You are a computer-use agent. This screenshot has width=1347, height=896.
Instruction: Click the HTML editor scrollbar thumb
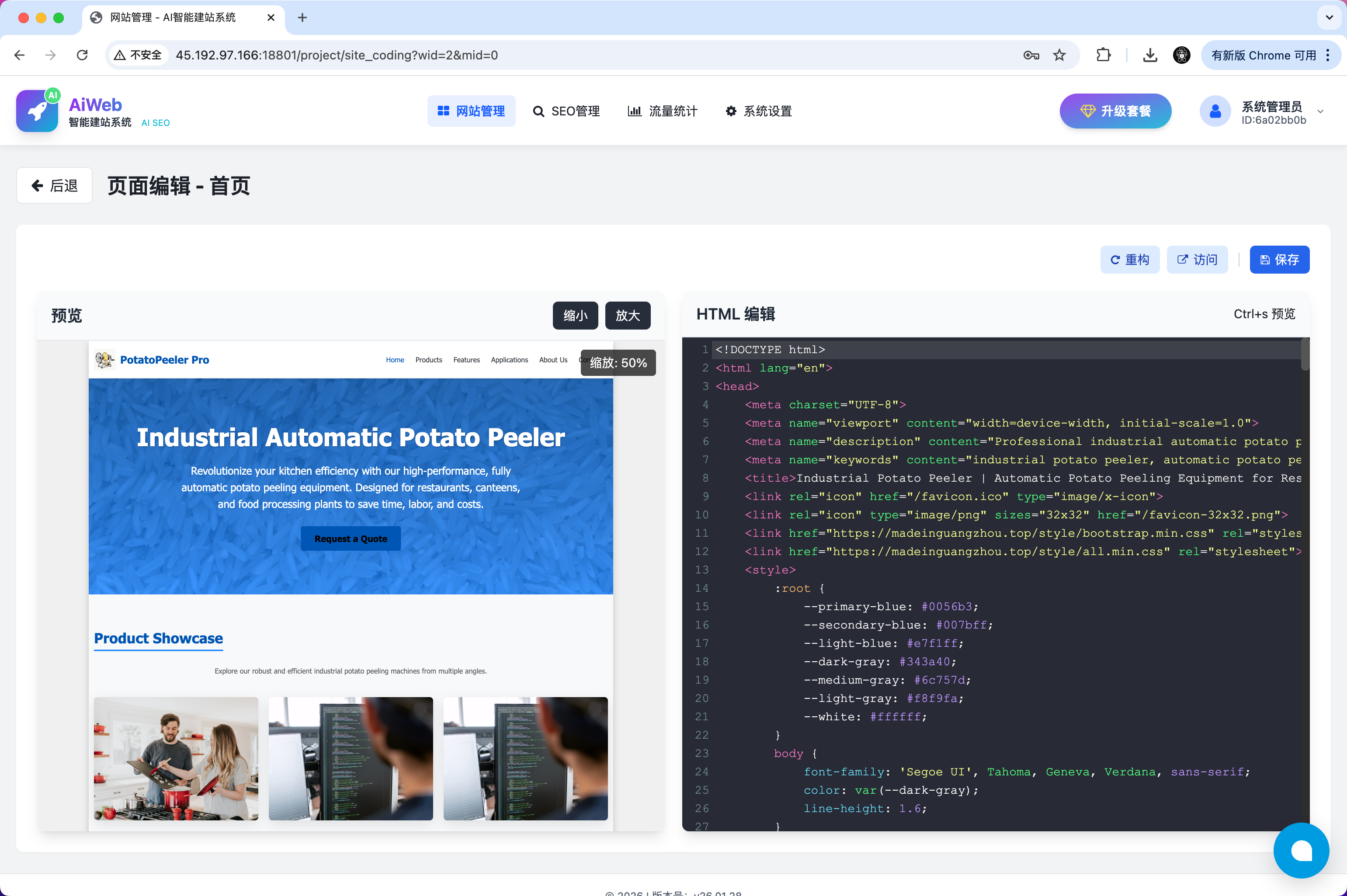coord(1305,354)
